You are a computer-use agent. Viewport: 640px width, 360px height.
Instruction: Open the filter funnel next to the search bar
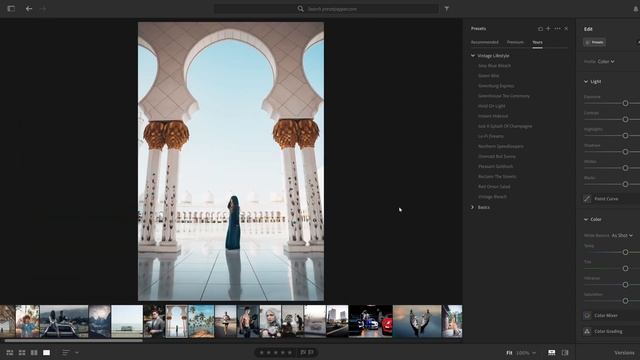pos(447,9)
